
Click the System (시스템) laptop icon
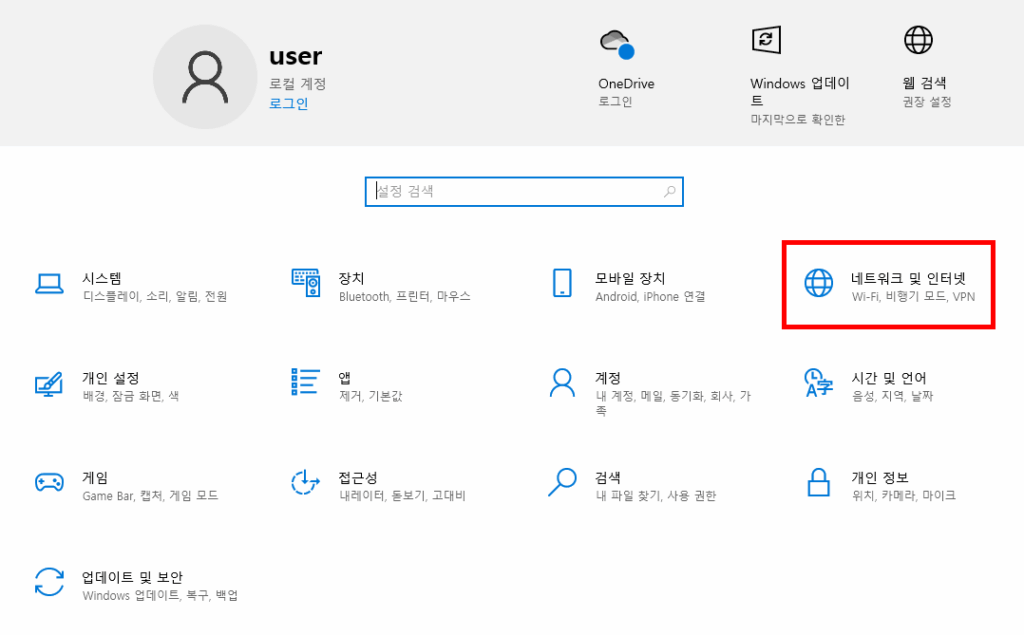coord(49,284)
